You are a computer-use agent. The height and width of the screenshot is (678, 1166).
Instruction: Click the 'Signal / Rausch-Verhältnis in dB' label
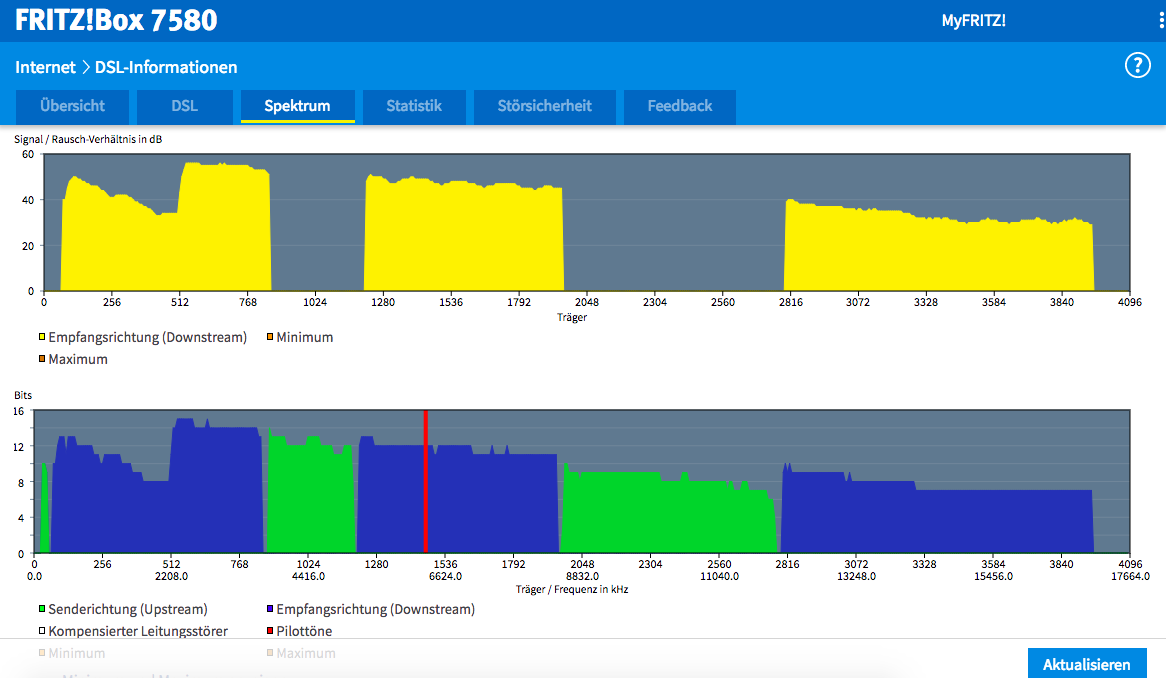pos(88,139)
